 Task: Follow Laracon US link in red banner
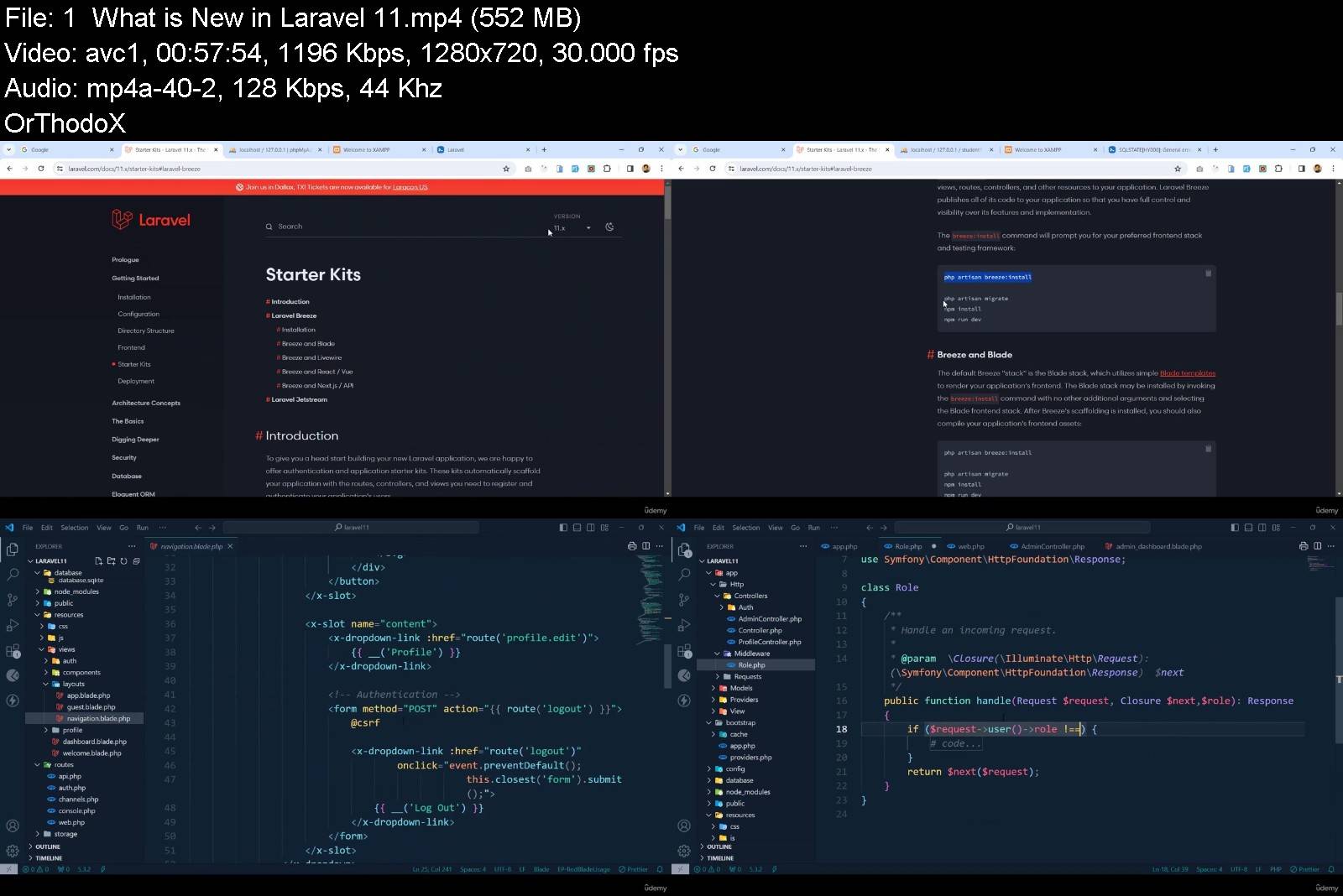pos(410,187)
